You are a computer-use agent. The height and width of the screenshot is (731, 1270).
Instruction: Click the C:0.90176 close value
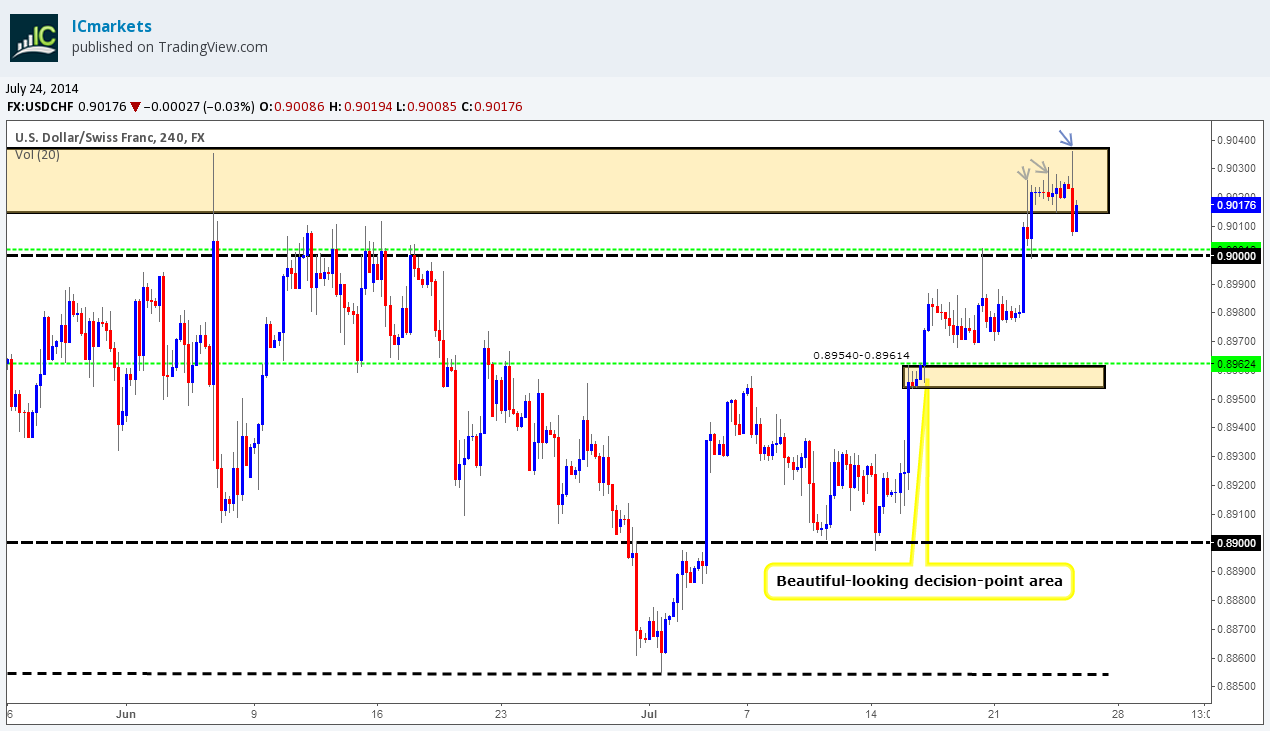click(x=490, y=106)
